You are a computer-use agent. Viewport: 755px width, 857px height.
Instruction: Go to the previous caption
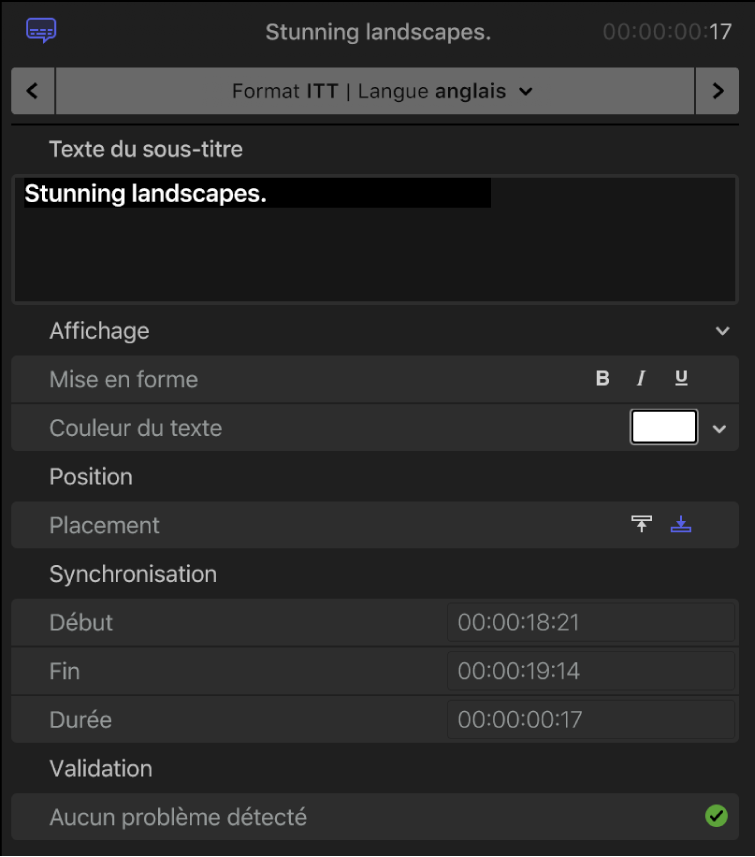[32, 91]
